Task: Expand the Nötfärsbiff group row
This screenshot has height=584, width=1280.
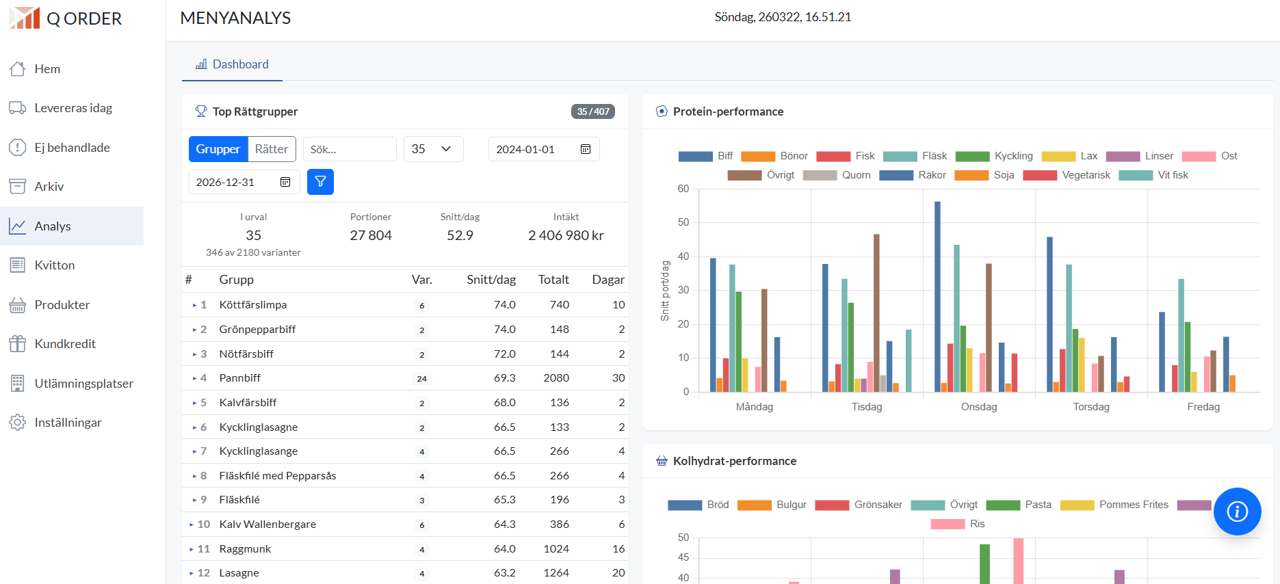Action: click(195, 354)
